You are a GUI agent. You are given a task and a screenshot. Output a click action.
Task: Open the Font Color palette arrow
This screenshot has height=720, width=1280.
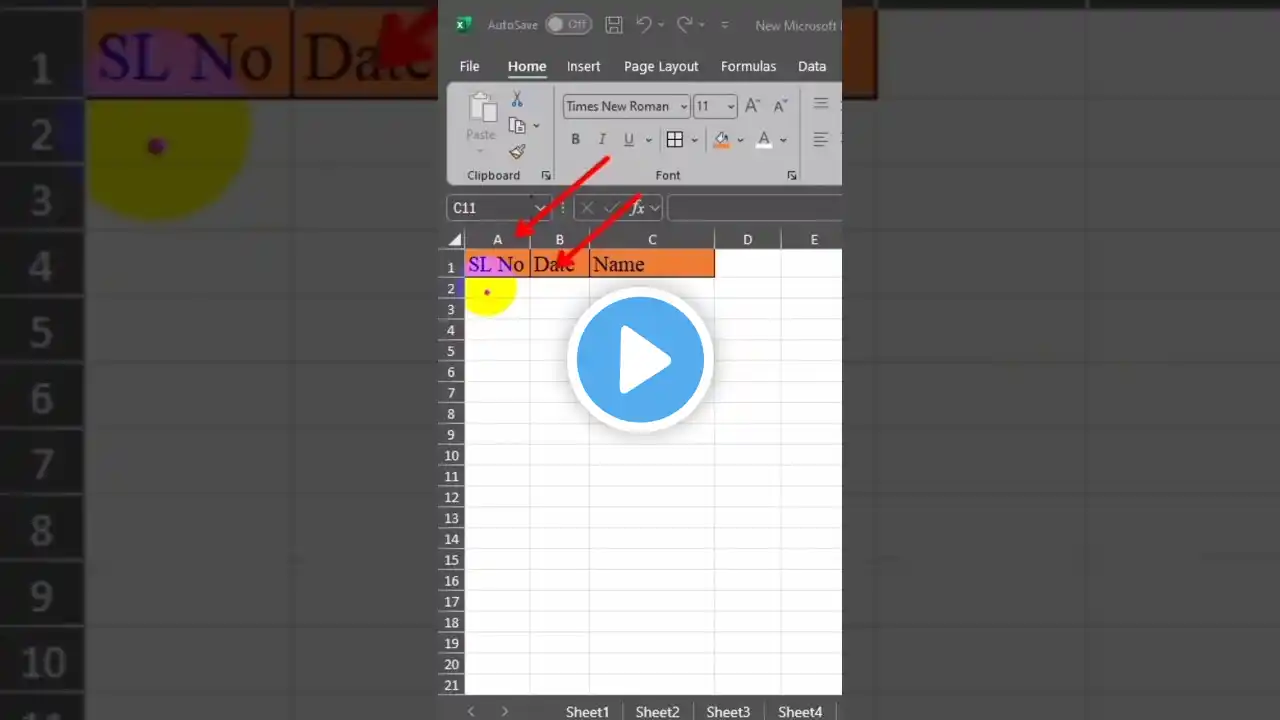click(783, 140)
